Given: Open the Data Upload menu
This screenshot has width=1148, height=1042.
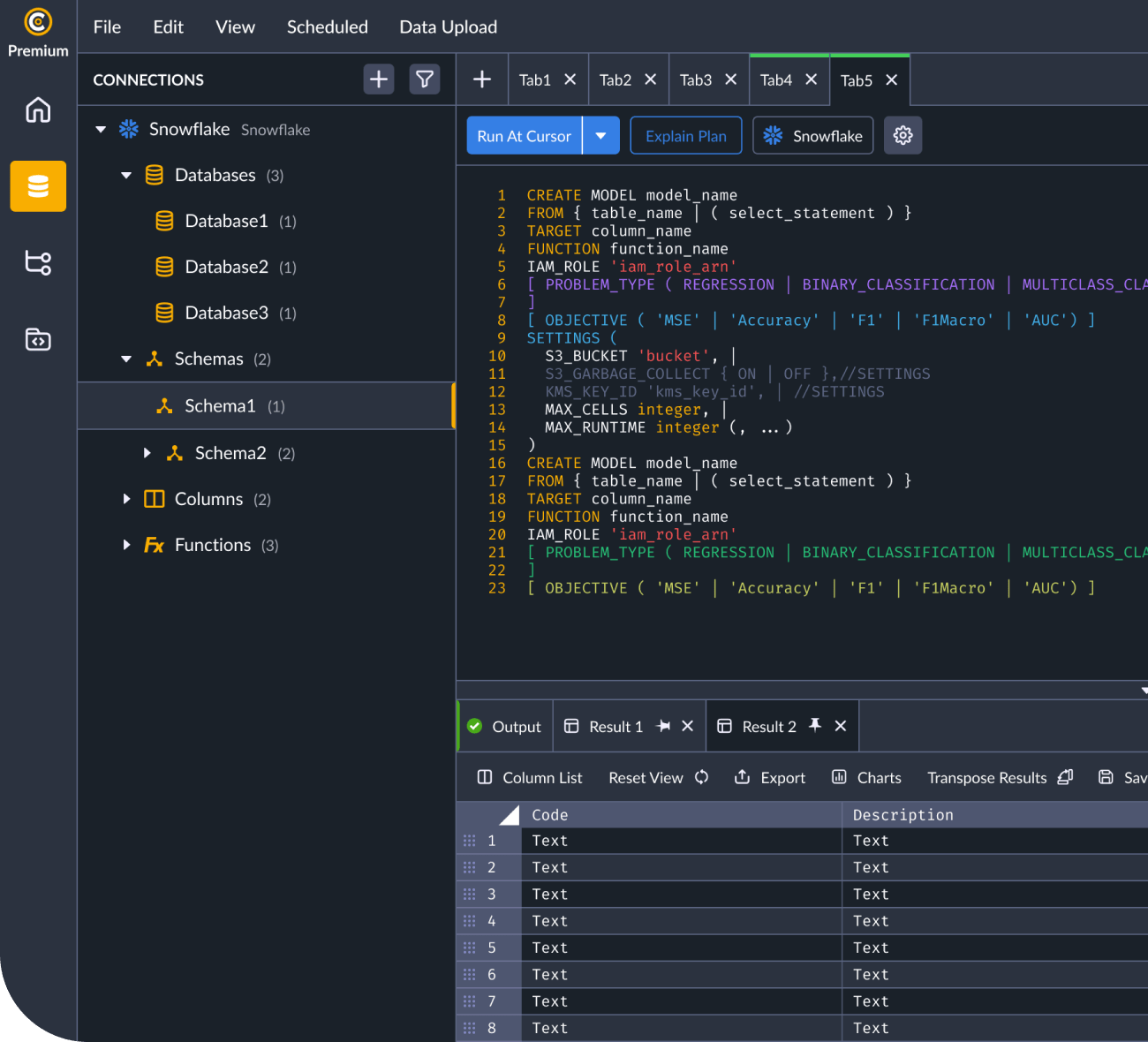Looking at the screenshot, I should coord(449,26).
